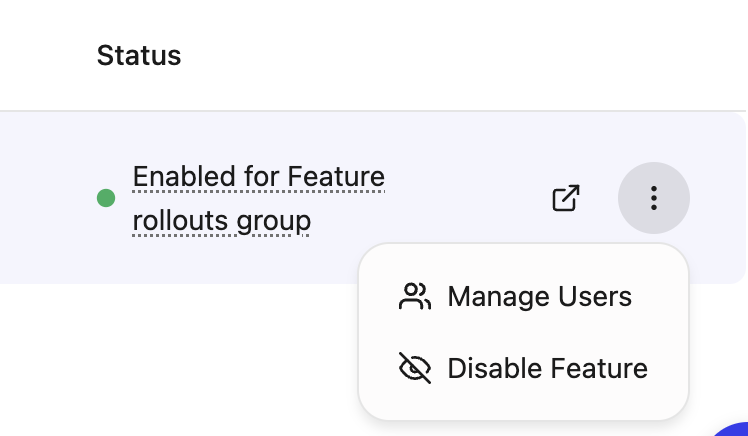Click the word "Feature" in the status label
Screen dimensions: 748x436
coord(336,177)
